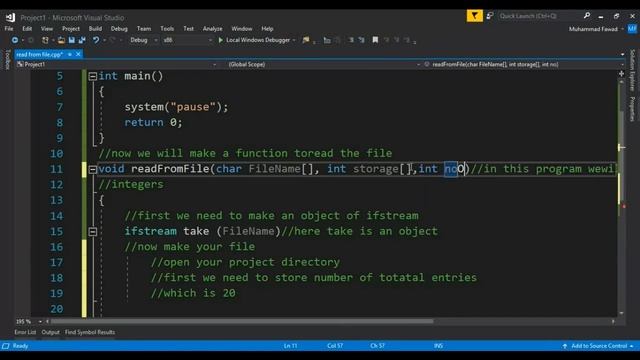Click the comment selection toolbar icon
Image resolution: width=640 pixels, height=360 pixels.
351,40
